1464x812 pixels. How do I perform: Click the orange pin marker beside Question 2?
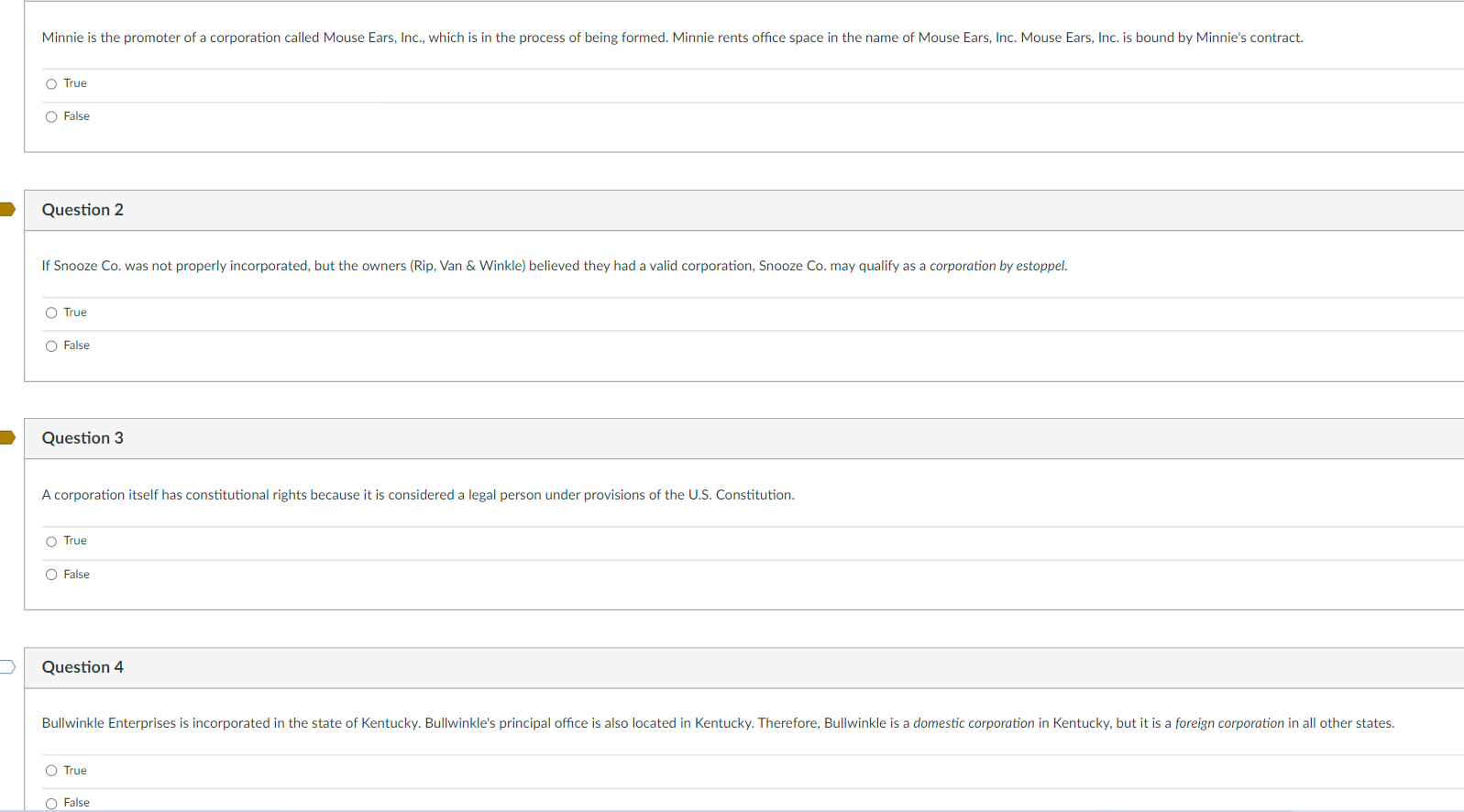(7, 209)
